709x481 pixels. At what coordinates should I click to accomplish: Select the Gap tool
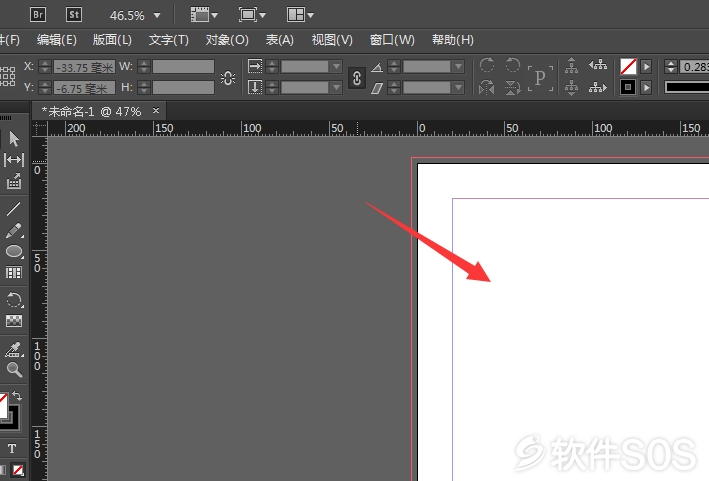[14, 160]
